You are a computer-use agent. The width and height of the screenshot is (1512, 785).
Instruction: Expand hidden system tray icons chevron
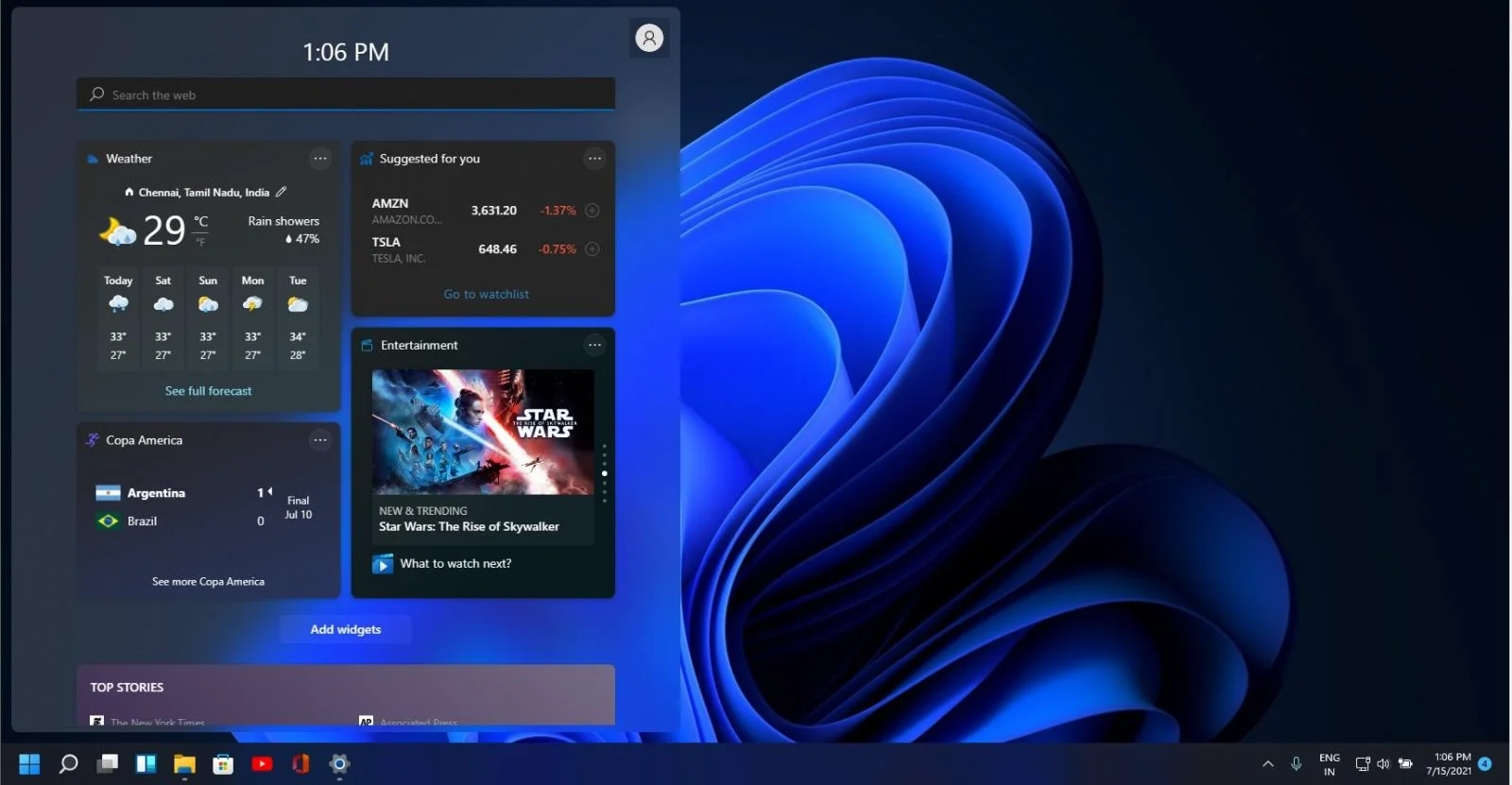(1268, 763)
